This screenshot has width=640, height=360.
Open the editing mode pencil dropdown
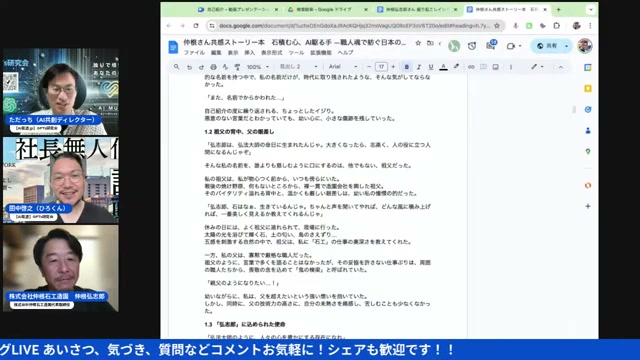pyautogui.click(x=537, y=67)
